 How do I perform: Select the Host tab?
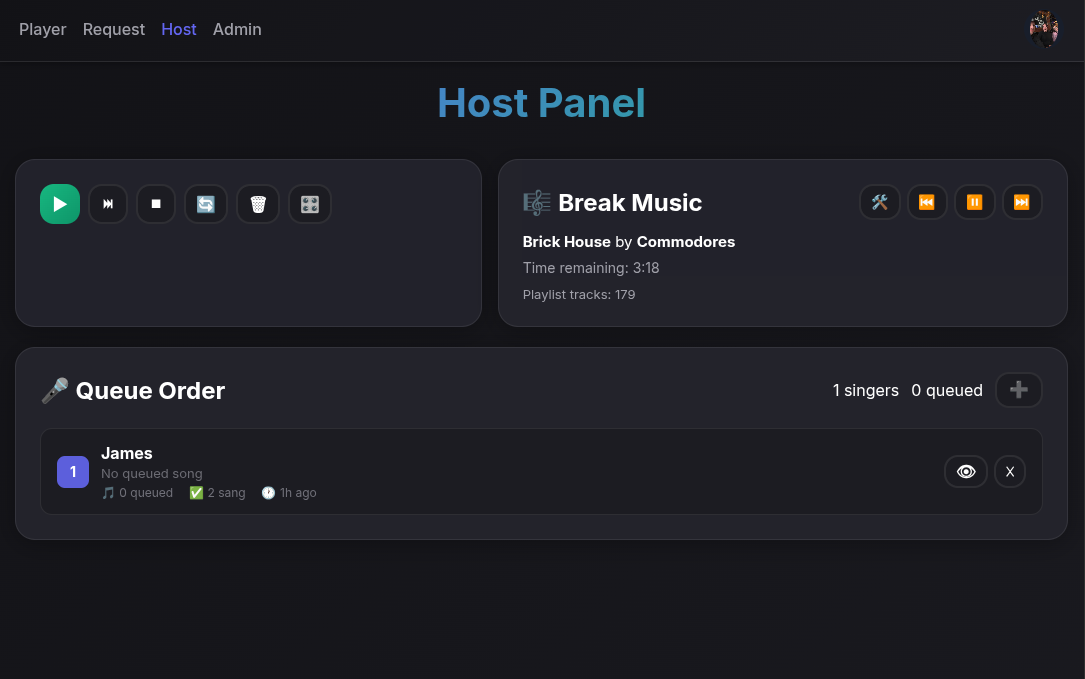point(179,29)
